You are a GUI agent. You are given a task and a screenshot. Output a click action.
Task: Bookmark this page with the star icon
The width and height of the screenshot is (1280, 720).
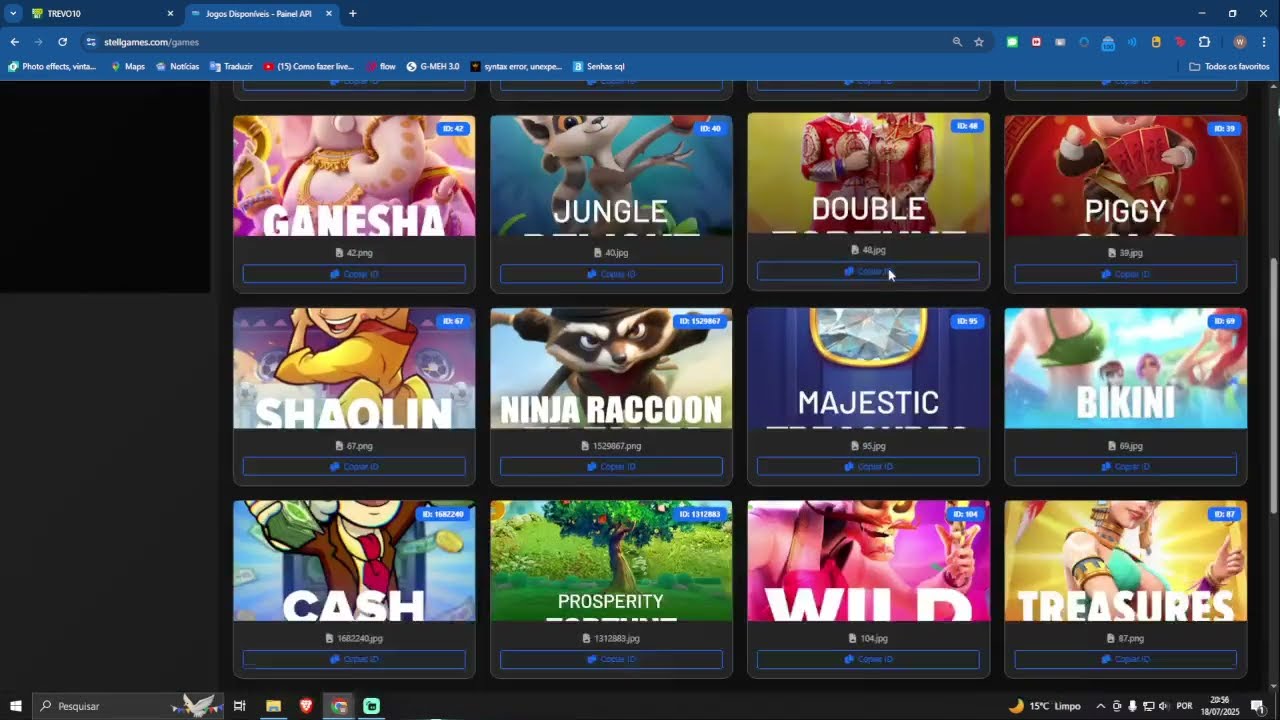pos(979,42)
